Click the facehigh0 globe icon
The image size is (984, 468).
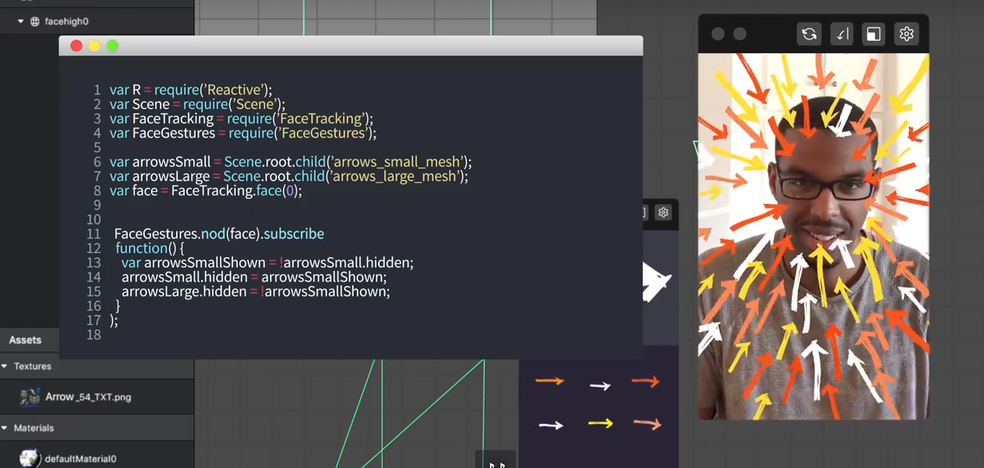[x=35, y=21]
